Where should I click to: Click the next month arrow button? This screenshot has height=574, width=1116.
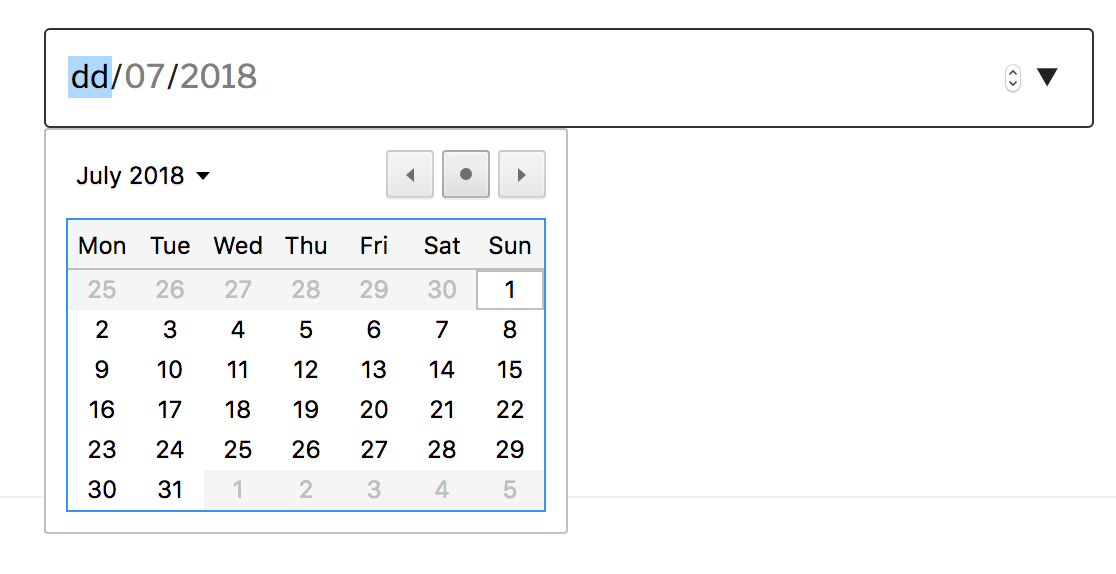pyautogui.click(x=521, y=175)
